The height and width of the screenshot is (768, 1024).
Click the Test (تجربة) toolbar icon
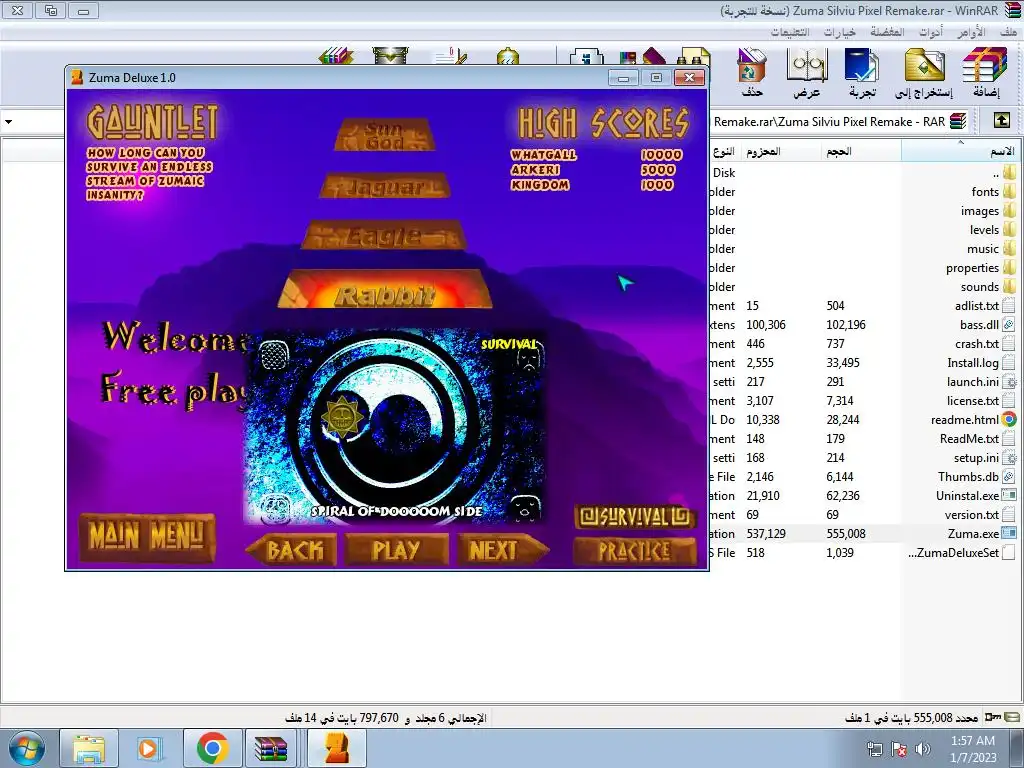862,72
